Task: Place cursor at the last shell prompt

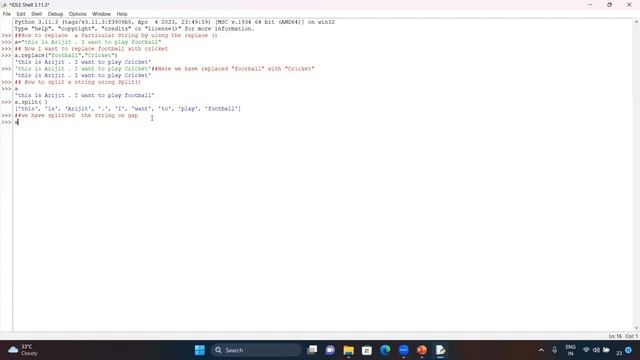Action: pos(17,122)
